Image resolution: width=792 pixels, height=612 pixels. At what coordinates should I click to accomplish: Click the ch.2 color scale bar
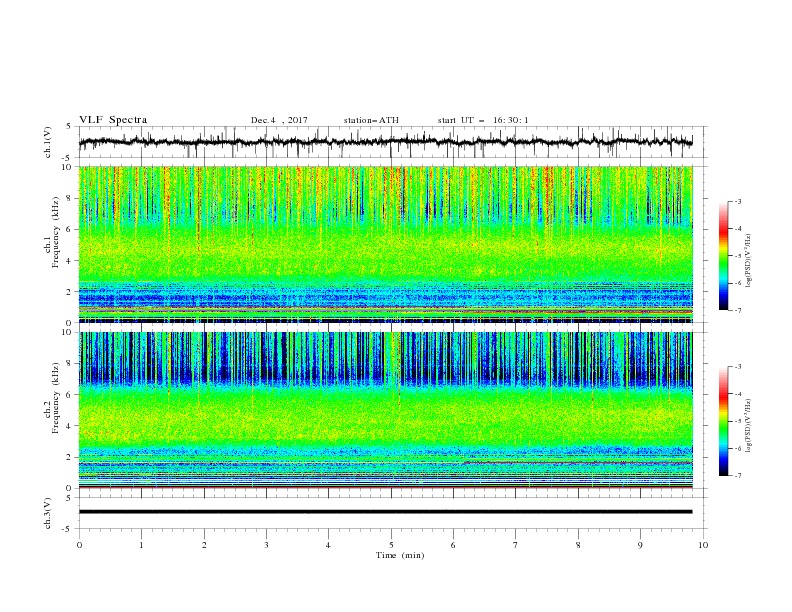tap(723, 421)
